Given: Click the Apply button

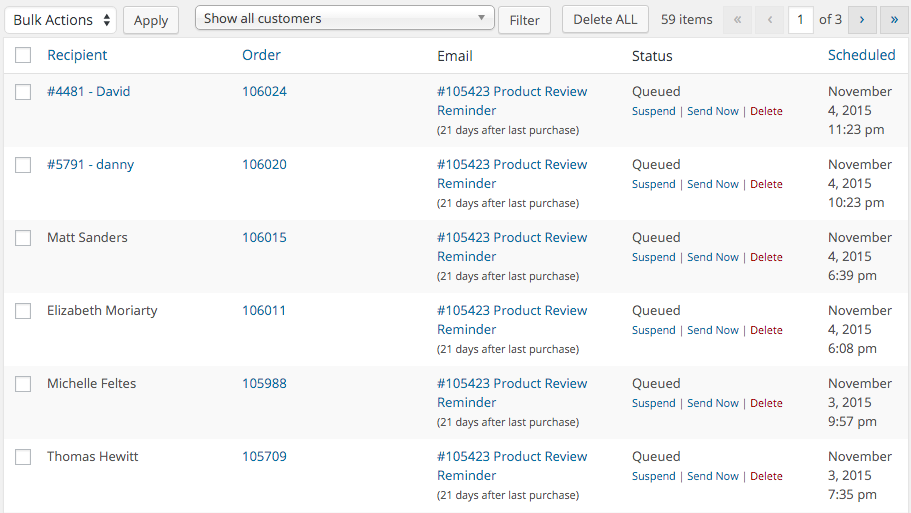Looking at the screenshot, I should coord(151,20).
